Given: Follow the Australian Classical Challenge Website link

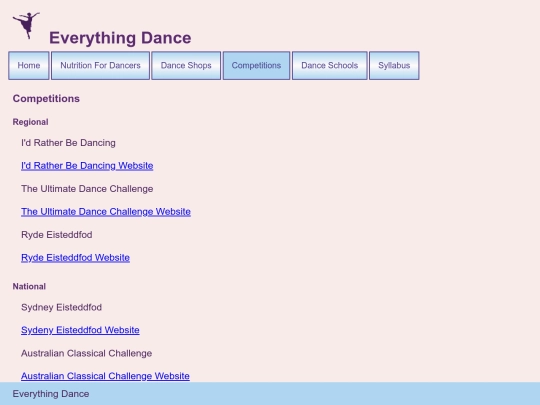Looking at the screenshot, I should (105, 376).
